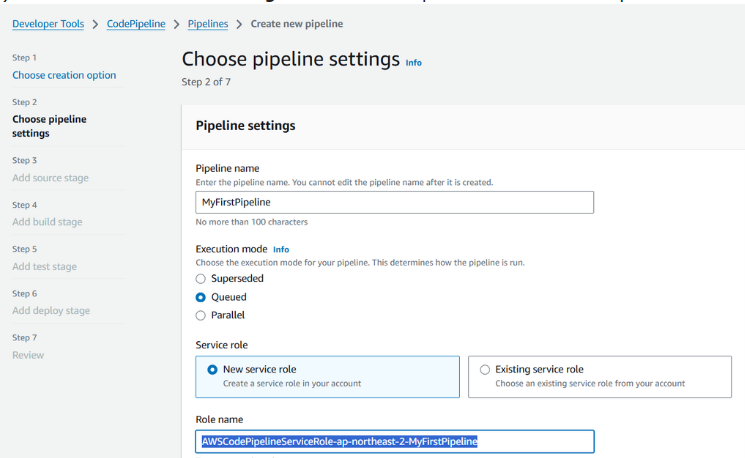Click the Pipeline settings panel heading
Image resolution: width=745 pixels, height=458 pixels.
point(246,125)
